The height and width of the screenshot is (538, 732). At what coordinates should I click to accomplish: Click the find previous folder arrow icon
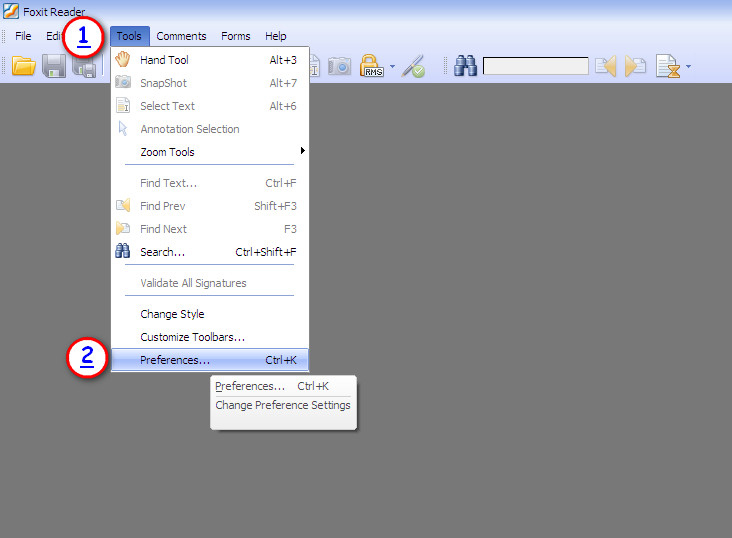[x=605, y=67]
